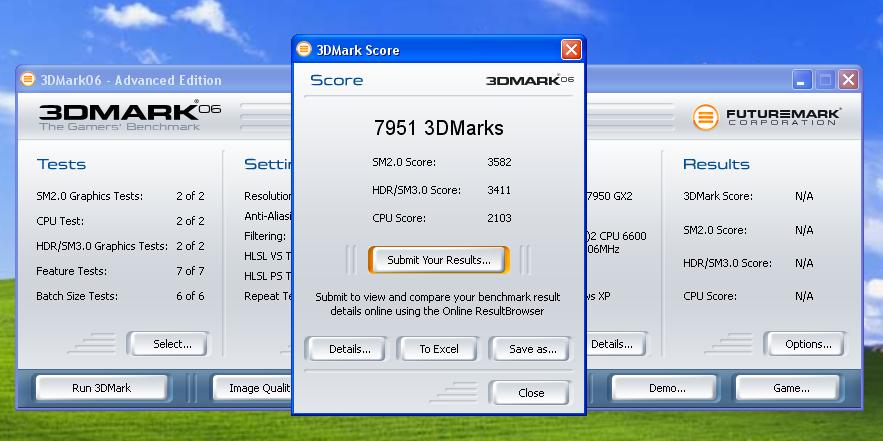Export the score with To Excel
883x441 pixels.
click(438, 349)
